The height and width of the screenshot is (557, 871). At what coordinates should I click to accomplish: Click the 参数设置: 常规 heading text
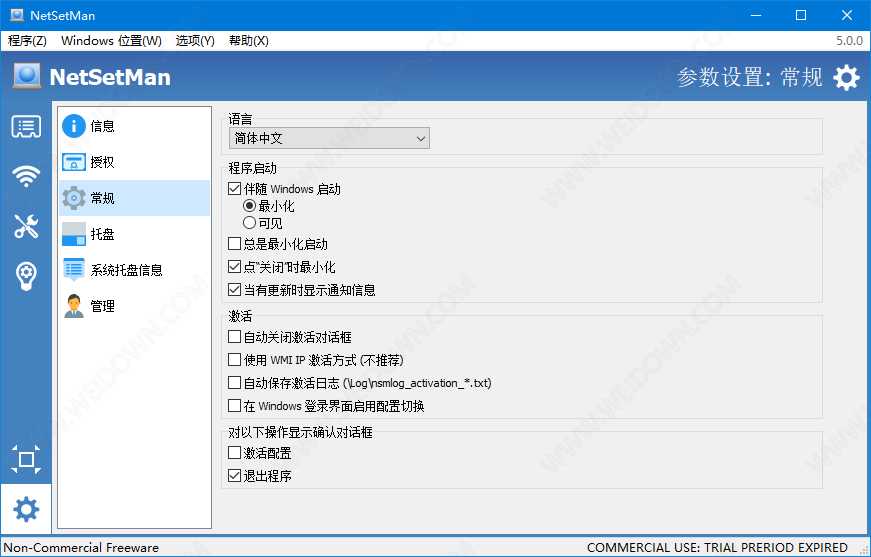tap(749, 77)
